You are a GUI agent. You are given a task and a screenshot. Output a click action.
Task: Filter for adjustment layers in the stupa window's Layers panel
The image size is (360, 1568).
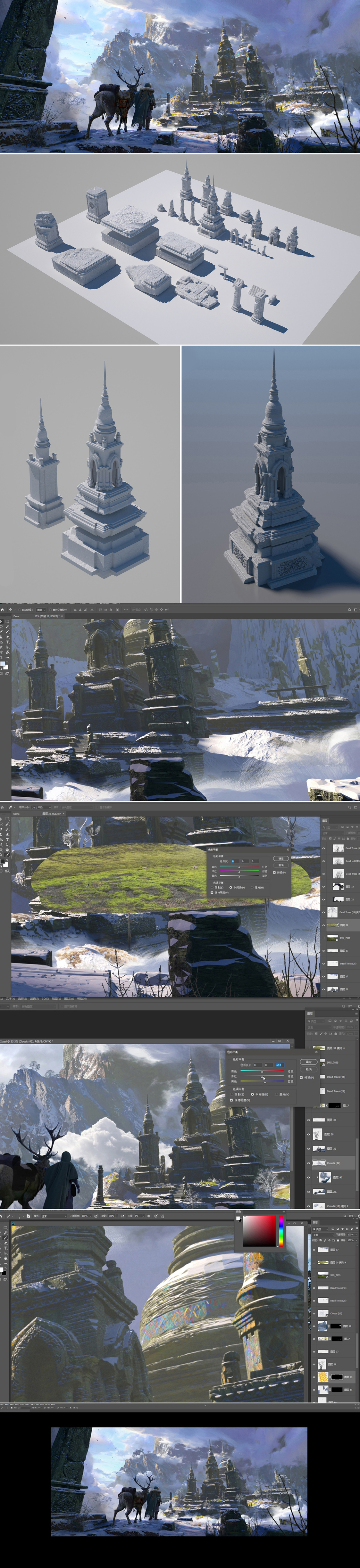(338, 1228)
